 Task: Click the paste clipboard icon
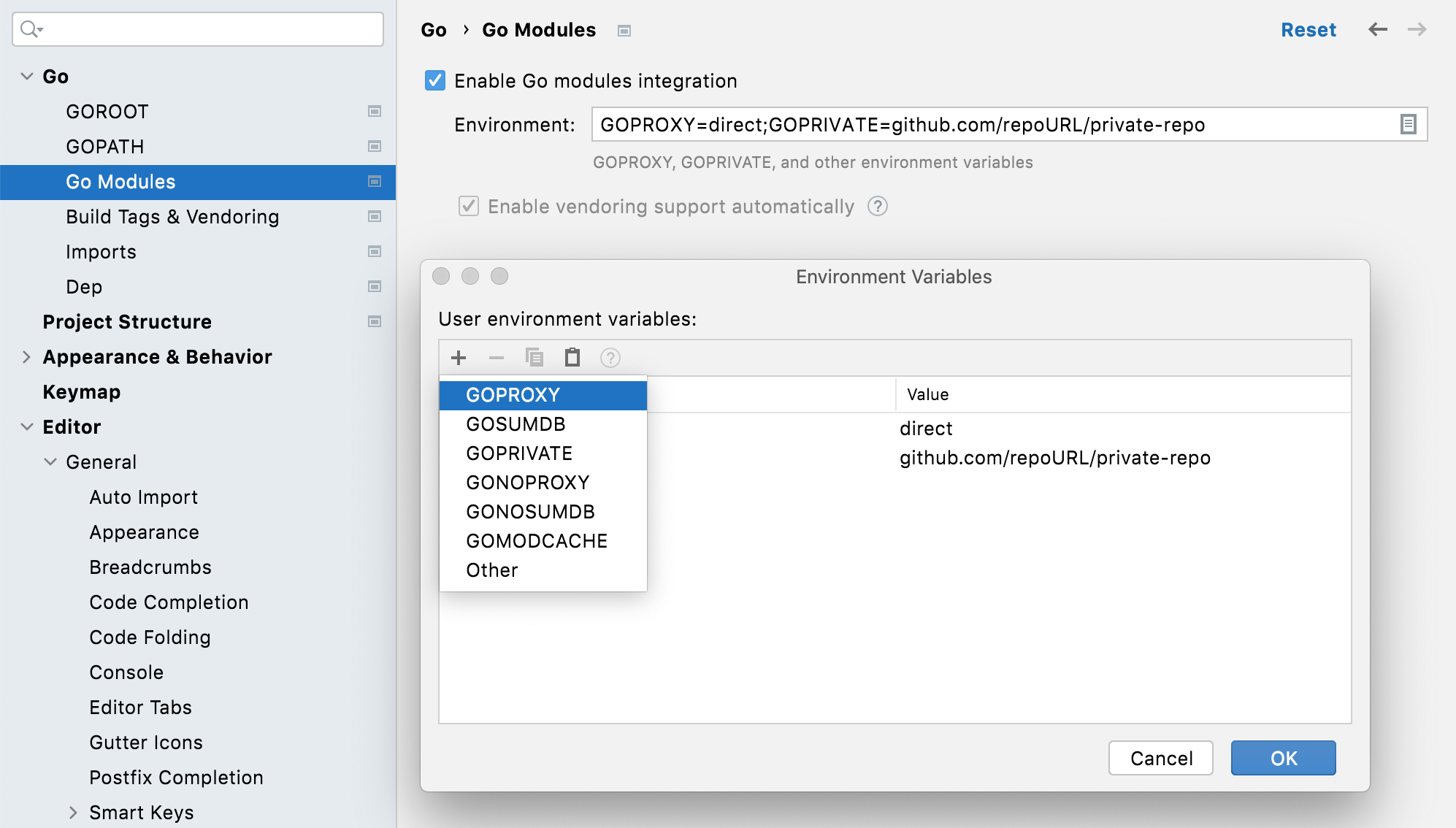(572, 358)
